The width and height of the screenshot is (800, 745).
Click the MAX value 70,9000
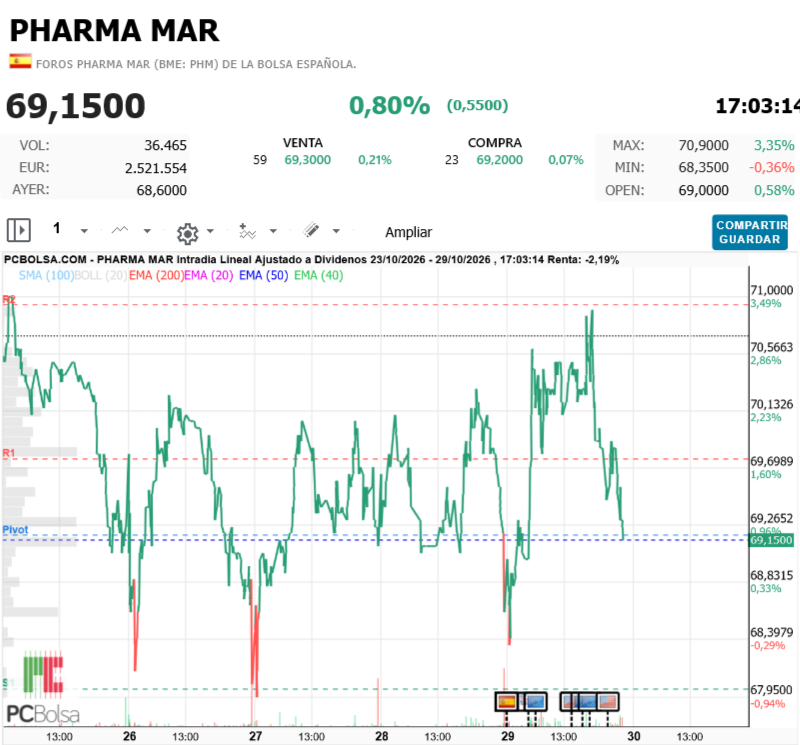click(x=704, y=145)
